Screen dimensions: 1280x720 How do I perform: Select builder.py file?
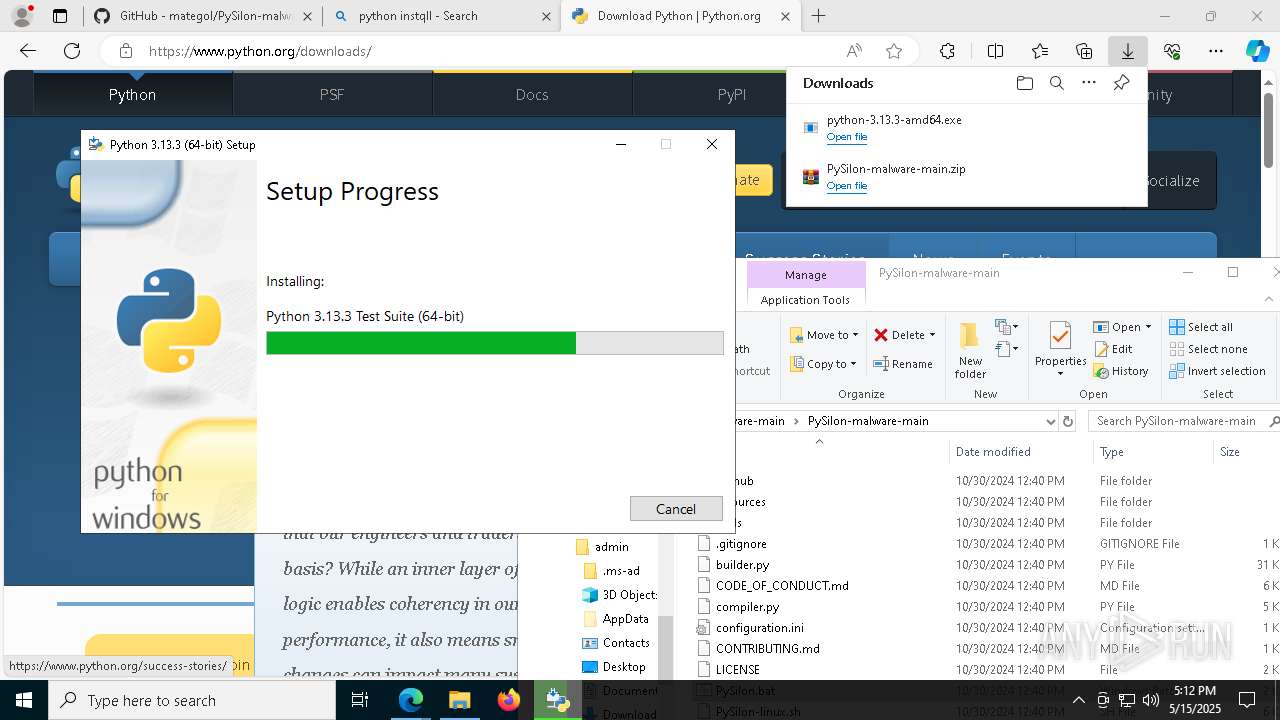point(742,565)
